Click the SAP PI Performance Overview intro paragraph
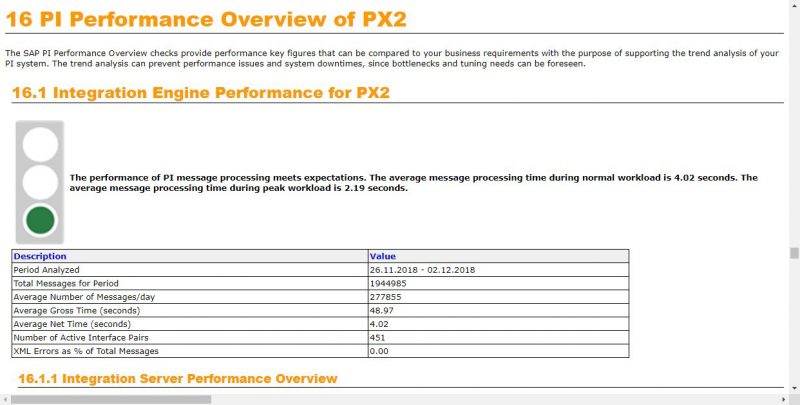Screen dimensions: 800x405 (392, 58)
